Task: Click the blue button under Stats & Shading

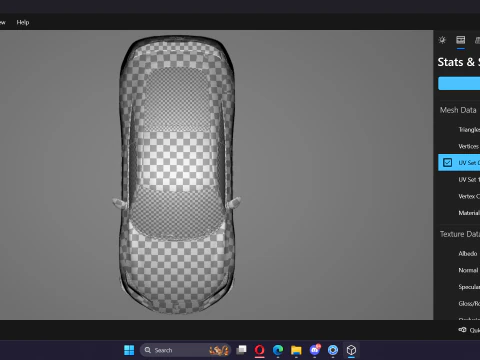Action: 459,83
